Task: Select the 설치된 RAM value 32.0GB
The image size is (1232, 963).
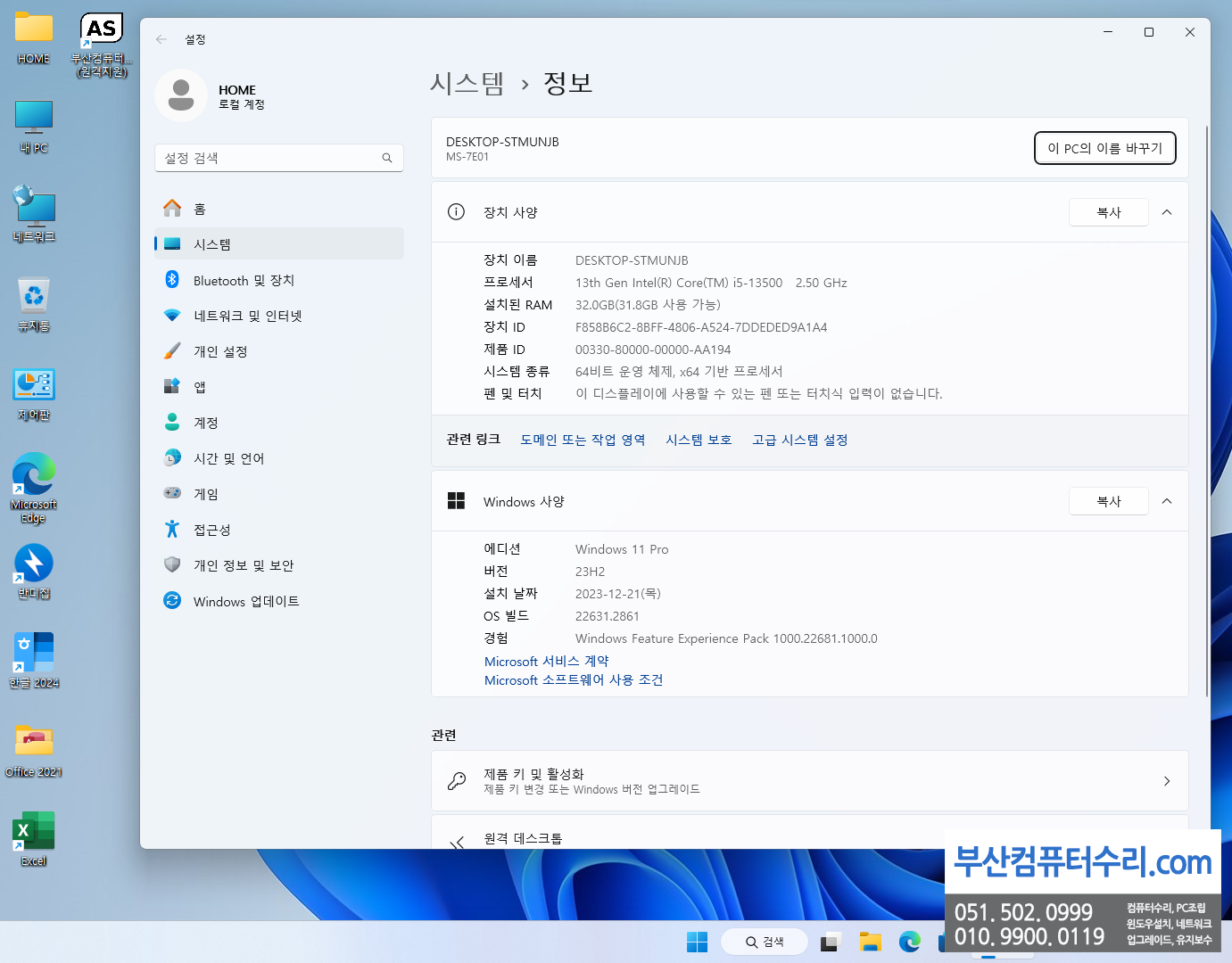Action: pyautogui.click(x=648, y=305)
